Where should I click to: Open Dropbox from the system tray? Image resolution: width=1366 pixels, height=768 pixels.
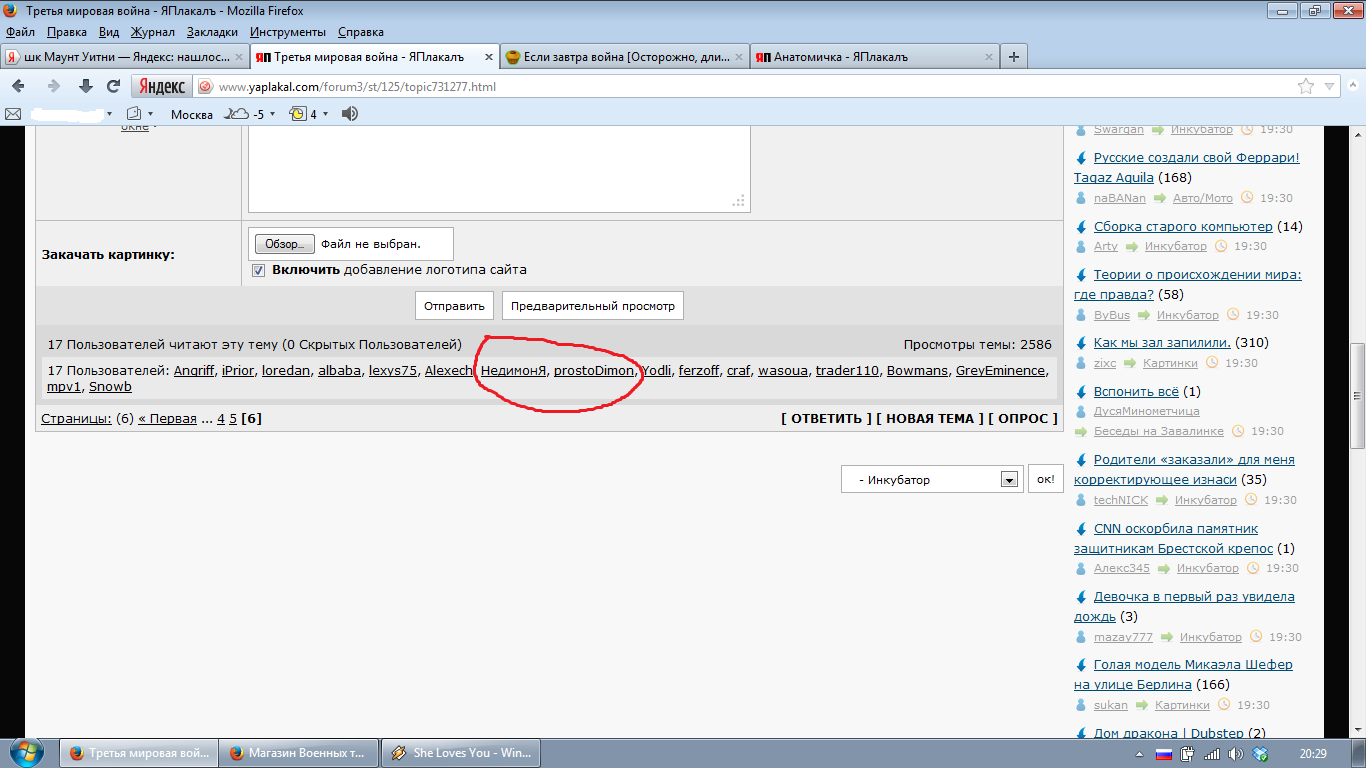[1261, 753]
